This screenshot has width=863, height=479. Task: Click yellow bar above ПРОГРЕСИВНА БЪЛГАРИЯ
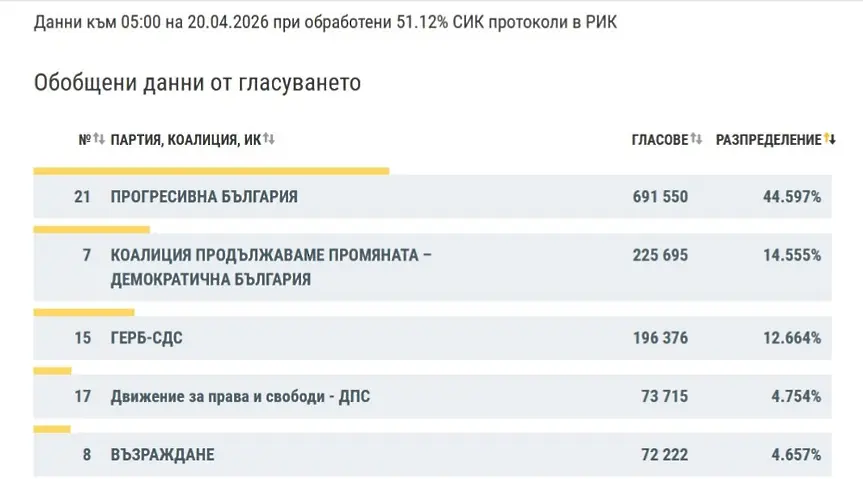[x=211, y=171]
